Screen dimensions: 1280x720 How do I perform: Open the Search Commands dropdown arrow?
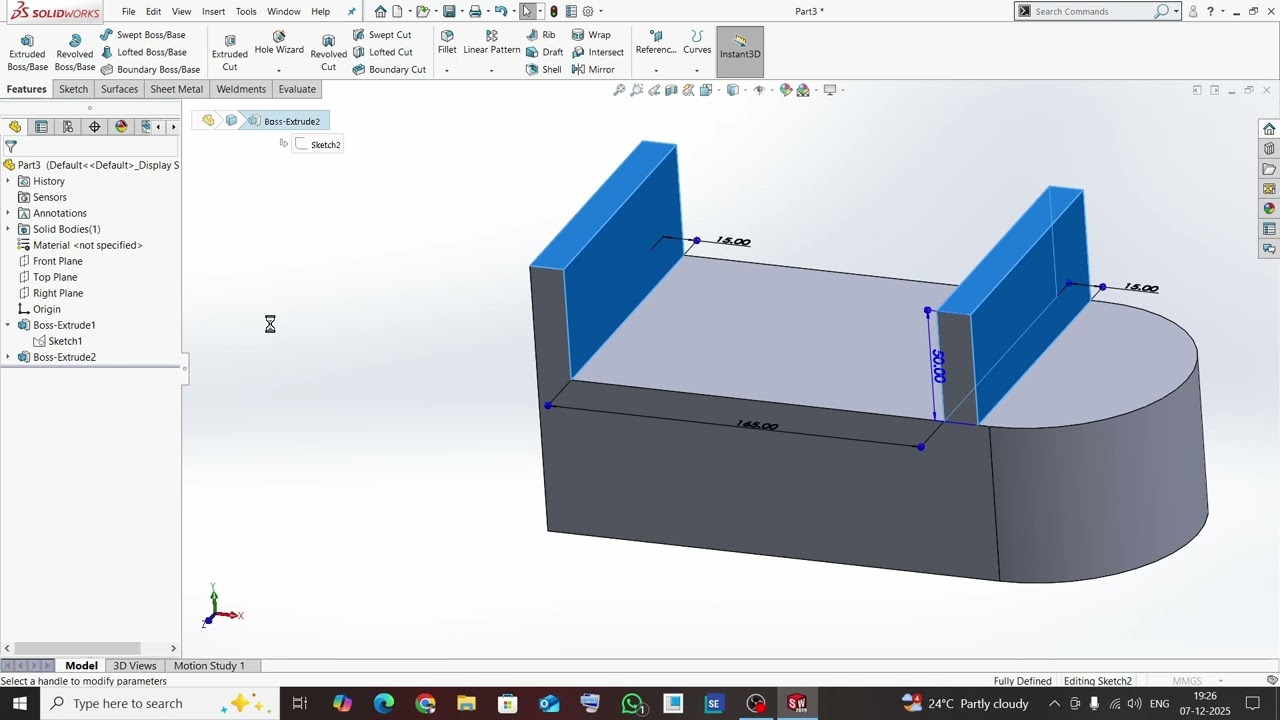pos(1176,11)
